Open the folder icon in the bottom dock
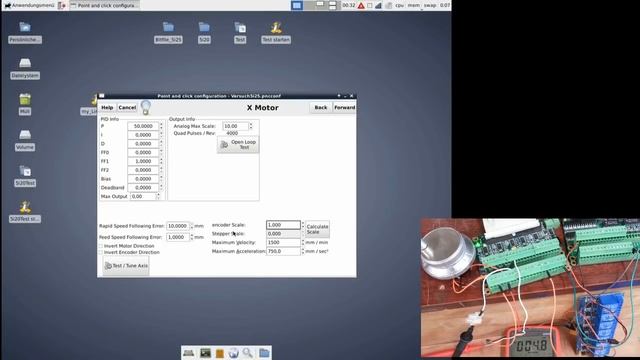The height and width of the screenshot is (360, 640). click(264, 353)
